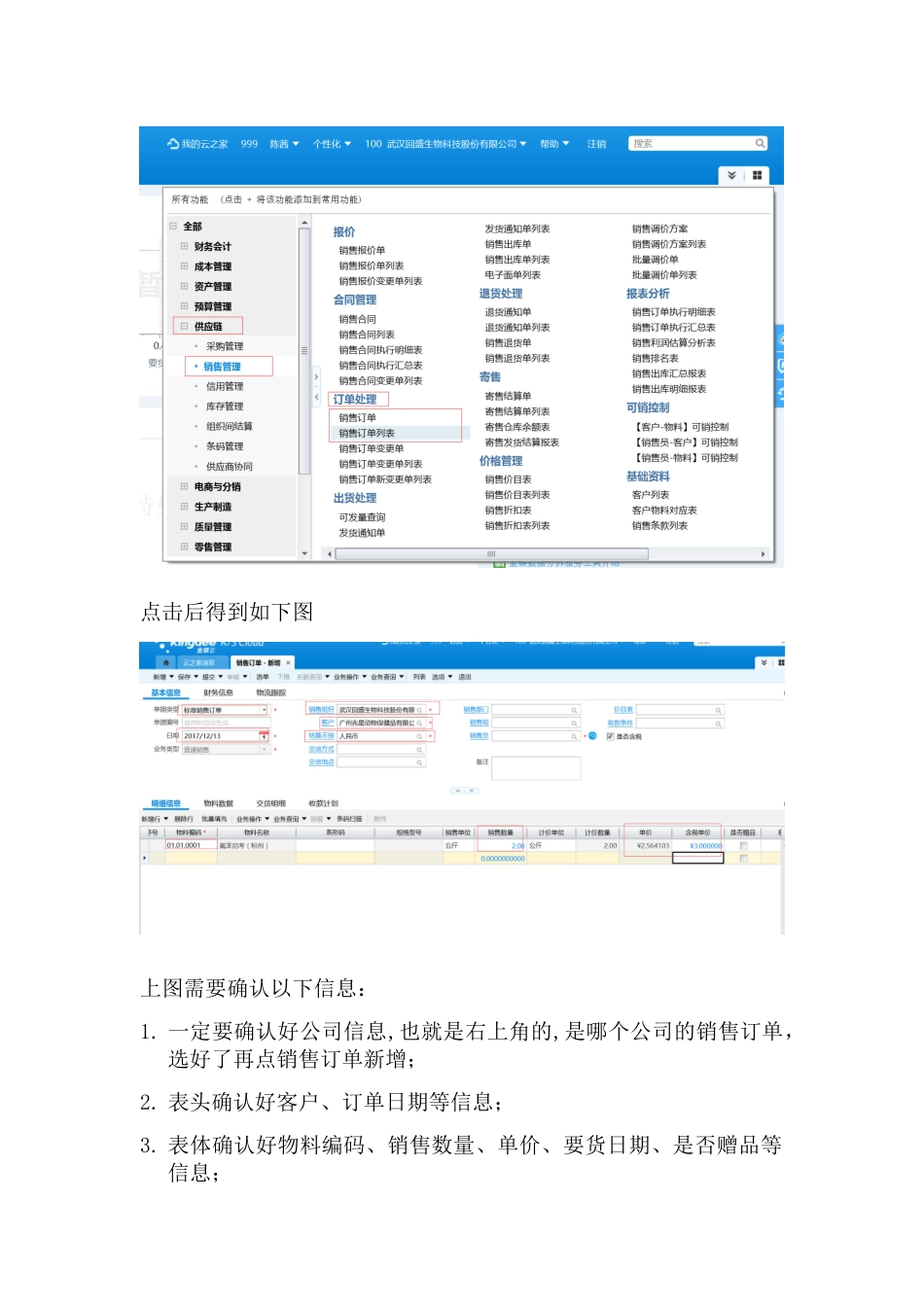Screen dimensions: 924x1307
Task: Switch to the 物料数据 tab
Action: click(x=218, y=804)
